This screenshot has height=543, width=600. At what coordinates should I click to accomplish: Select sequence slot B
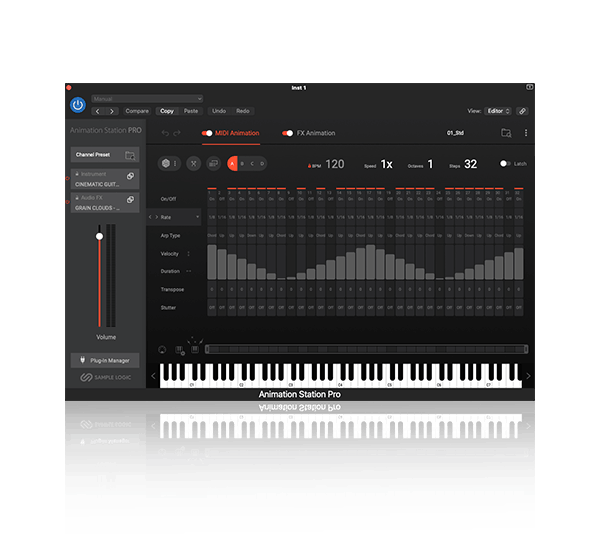[x=242, y=164]
